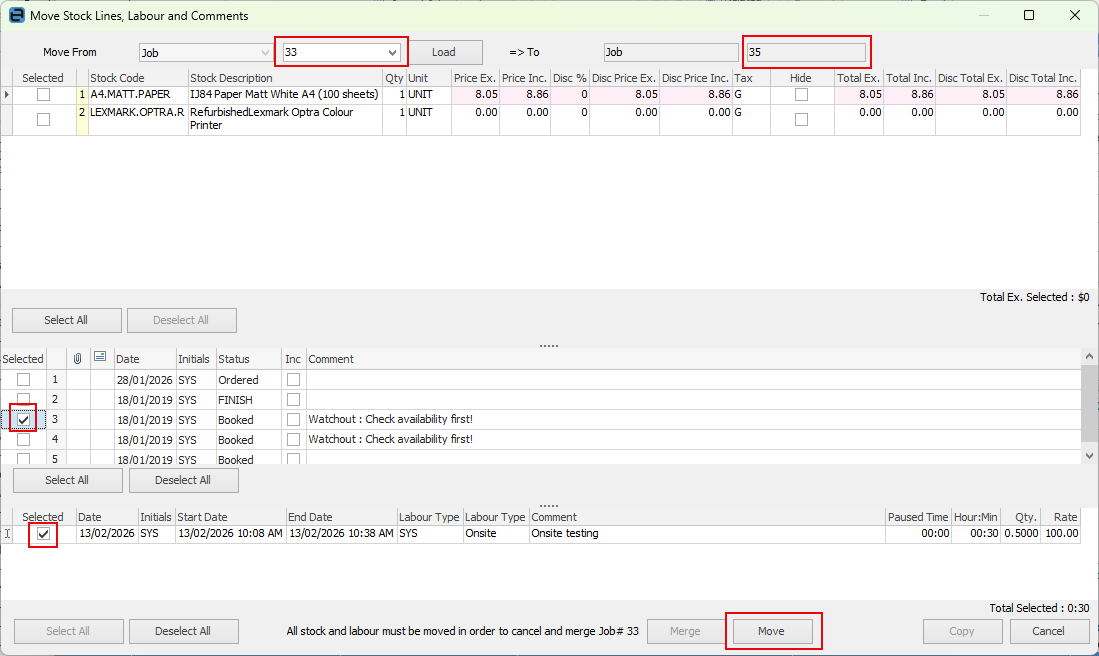Uncheck the Selected box on comment row 3
Screen dimensions: 1099x656
(24, 420)
